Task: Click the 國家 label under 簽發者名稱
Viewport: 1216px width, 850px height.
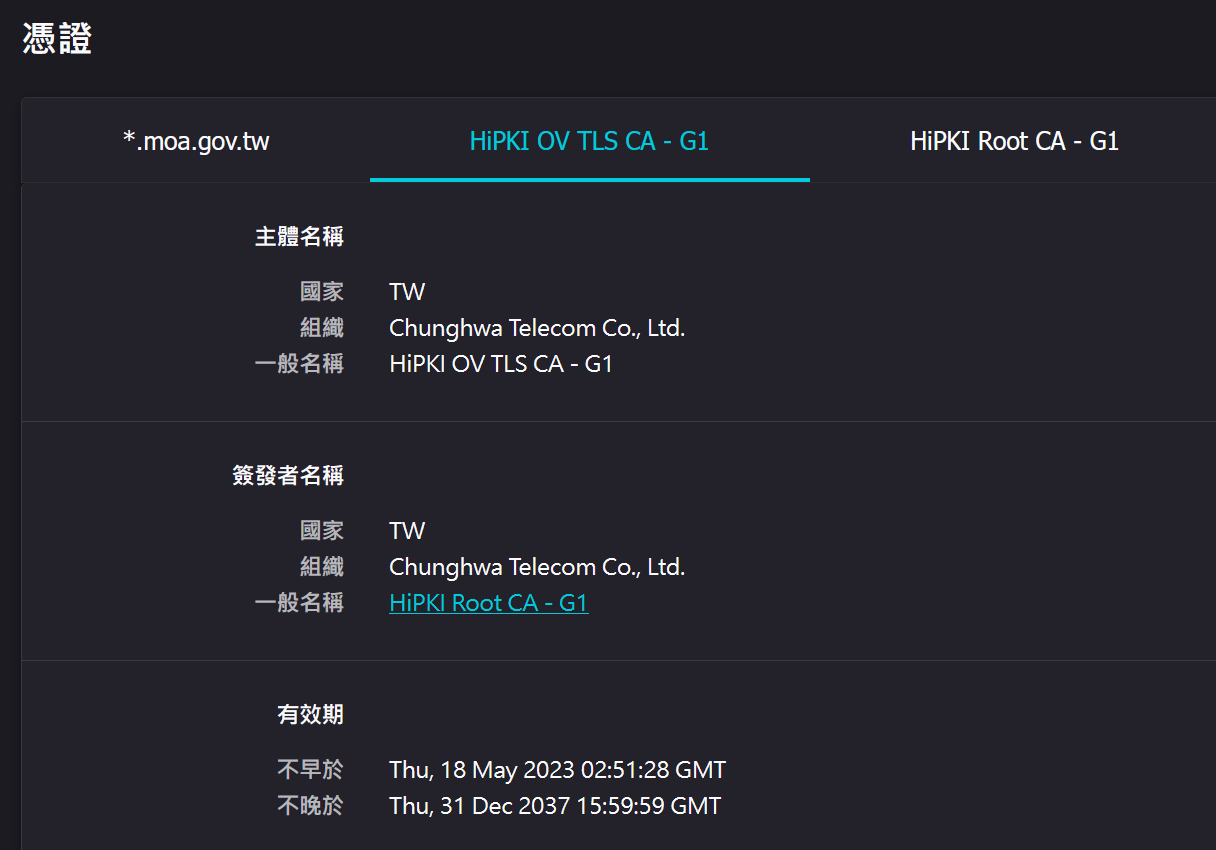Action: click(x=322, y=531)
